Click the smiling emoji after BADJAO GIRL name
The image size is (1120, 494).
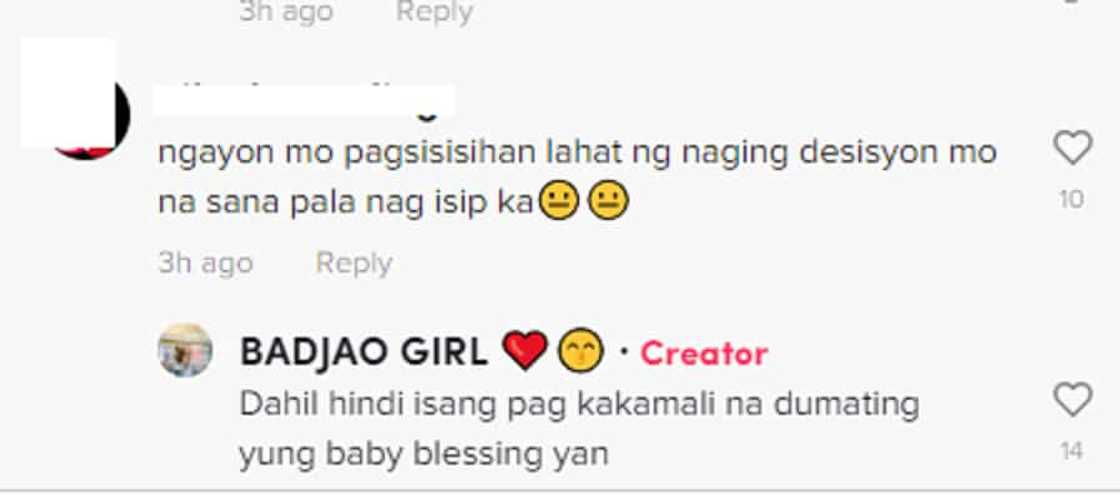tap(581, 351)
